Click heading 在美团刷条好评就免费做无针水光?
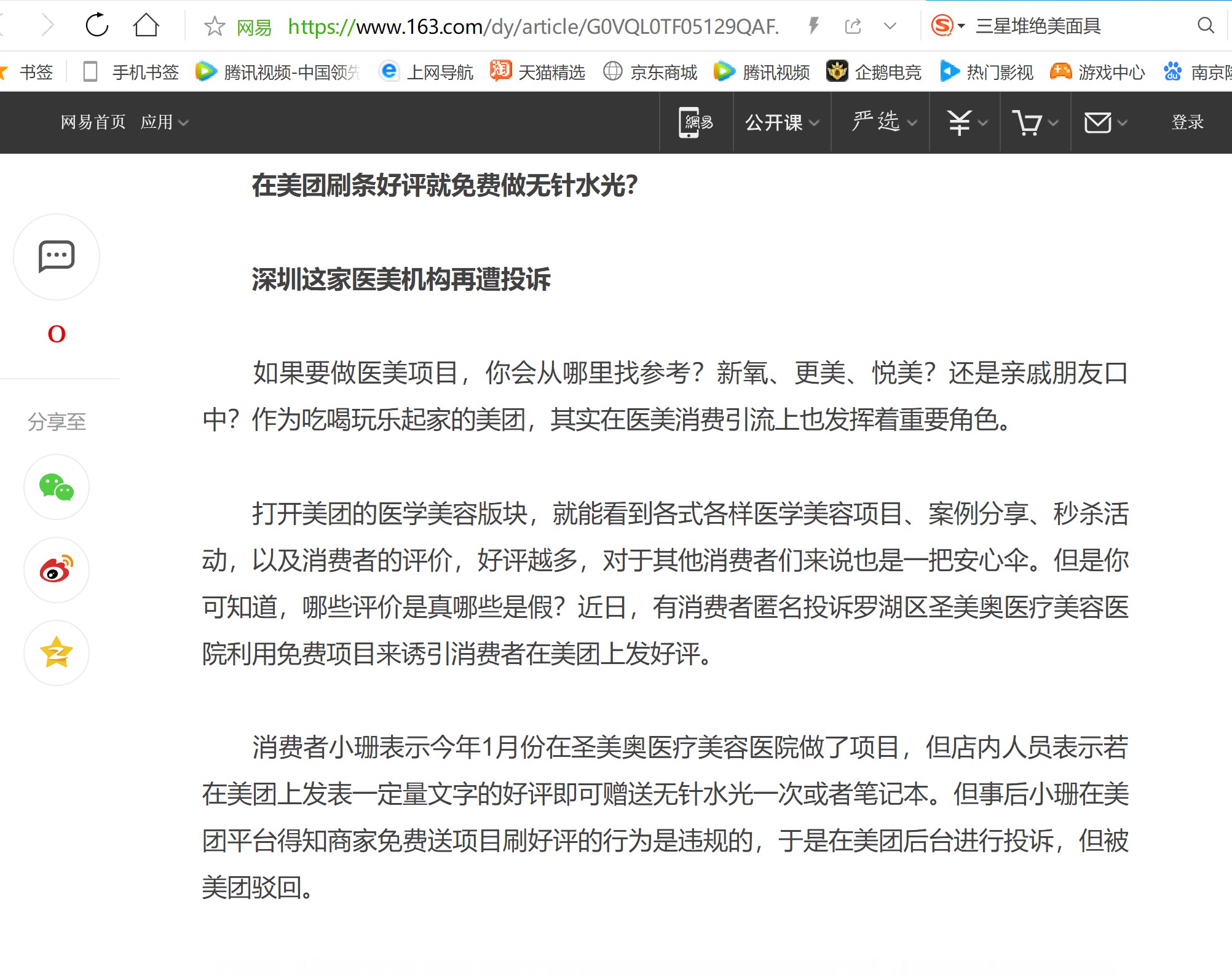 click(445, 185)
